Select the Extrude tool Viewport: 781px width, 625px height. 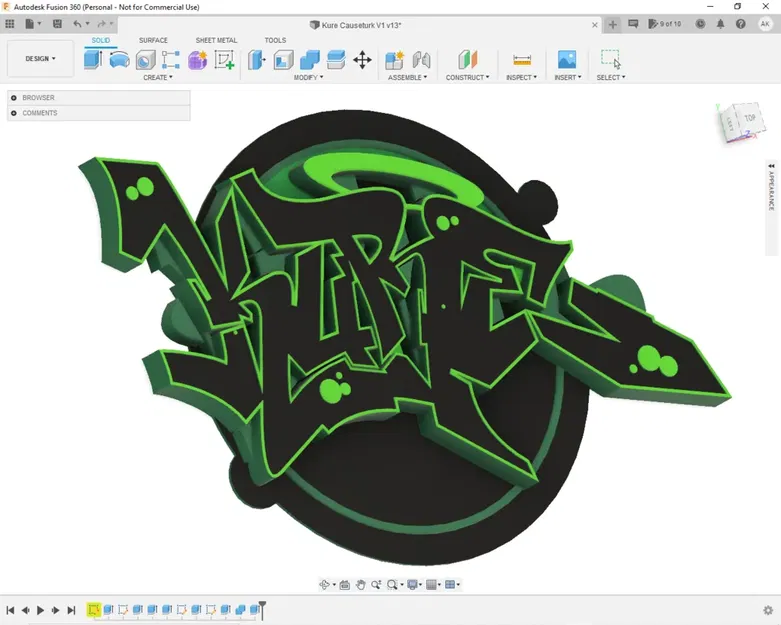click(93, 60)
